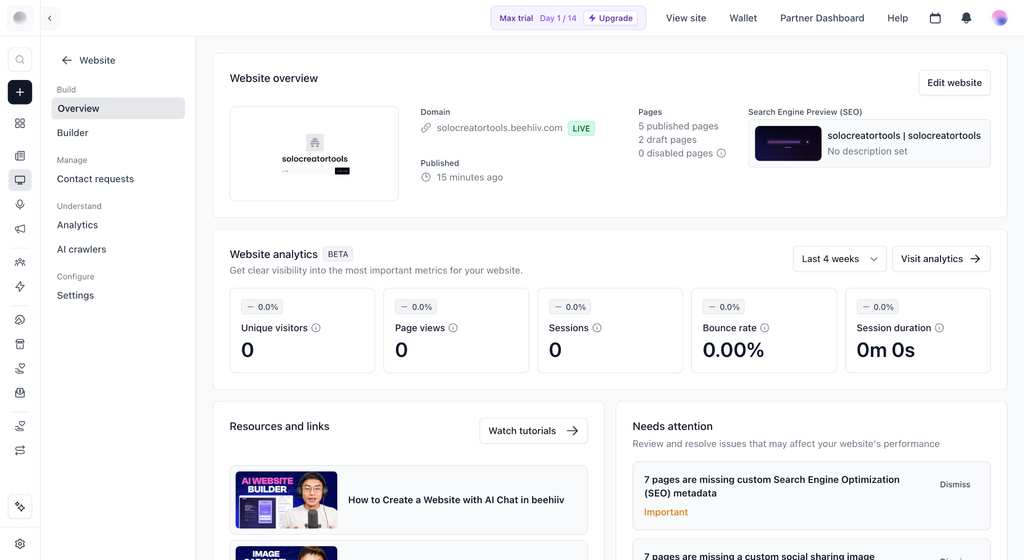1024x560 pixels.
Task: Open the swap arrows icon in the sidebar
Action: [20, 450]
